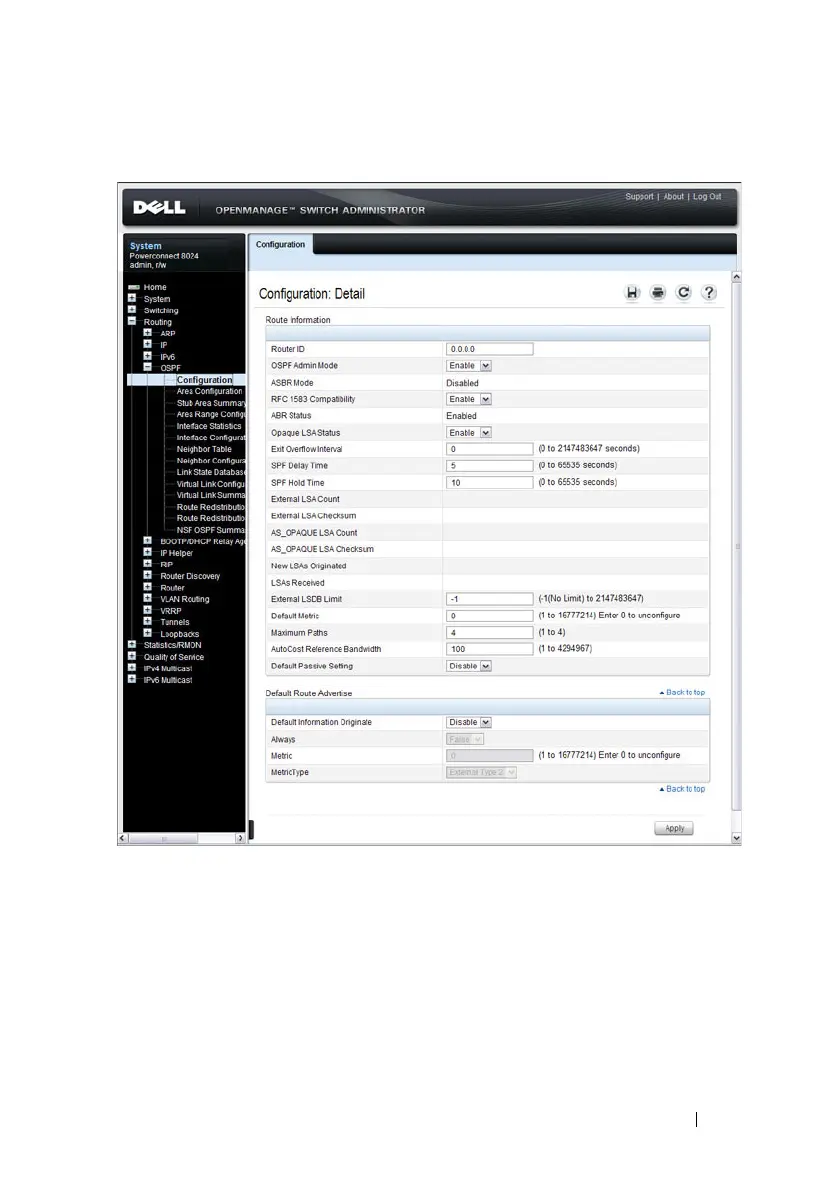Click the SPF Delay Time field
The height and width of the screenshot is (1192, 840).
click(x=490, y=466)
